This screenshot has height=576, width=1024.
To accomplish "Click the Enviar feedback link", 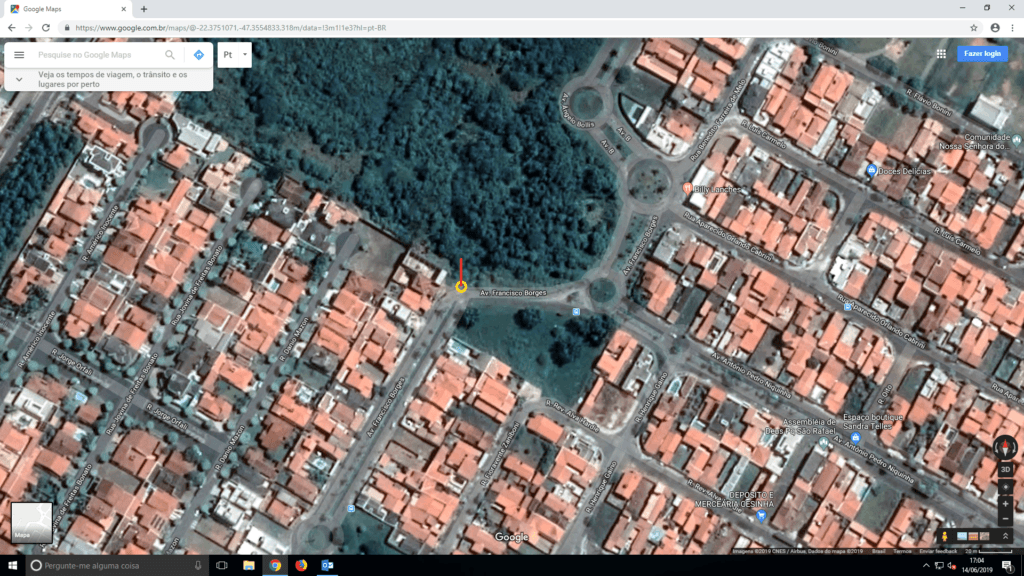I will 937,551.
